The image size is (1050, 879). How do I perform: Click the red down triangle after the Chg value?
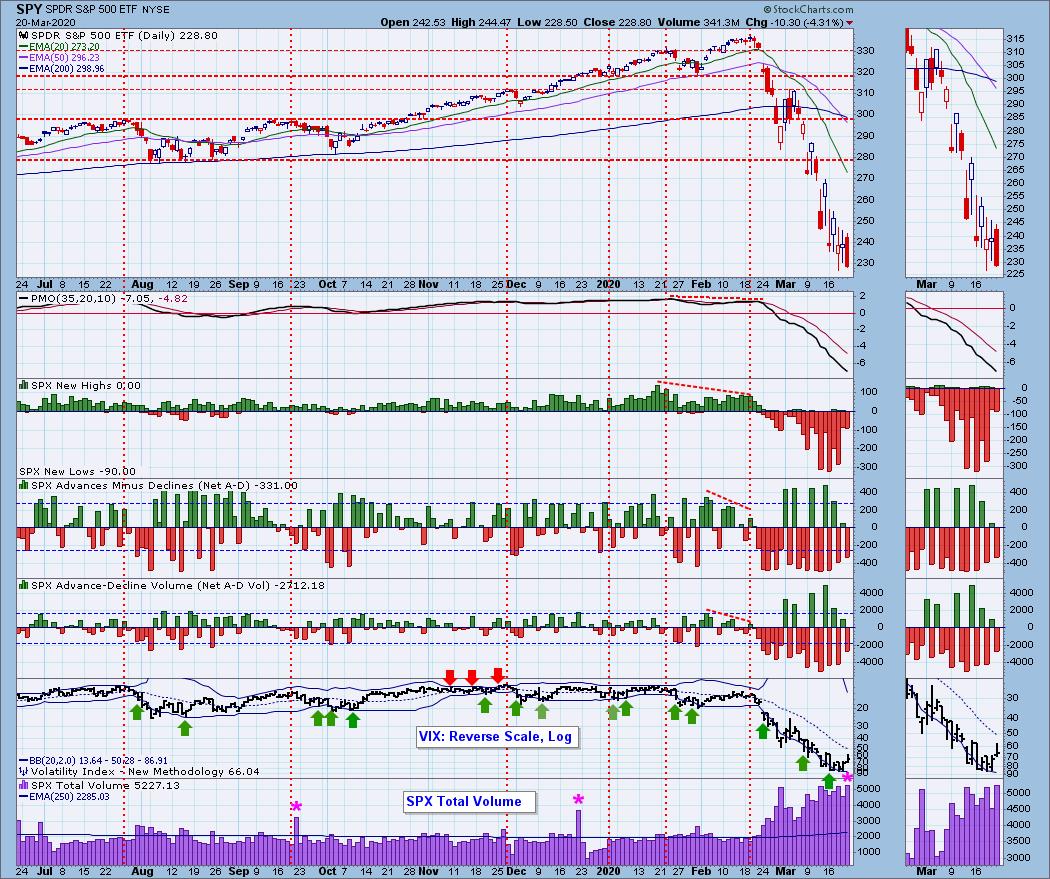coord(850,23)
